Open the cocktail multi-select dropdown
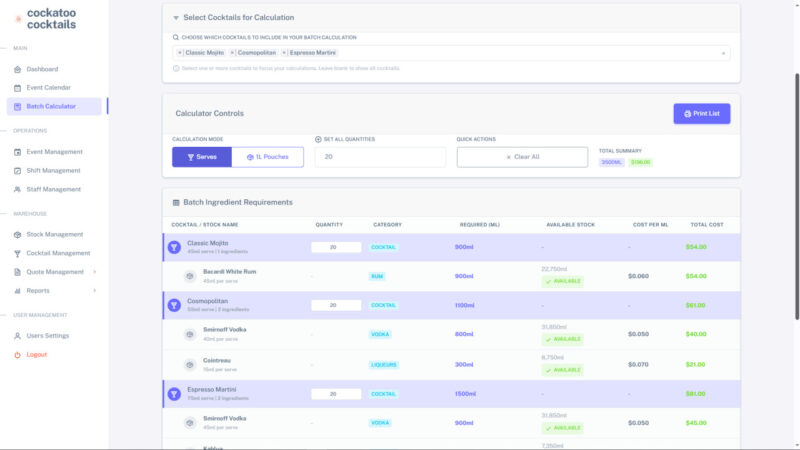Viewport: 800px width, 450px height. point(520,53)
